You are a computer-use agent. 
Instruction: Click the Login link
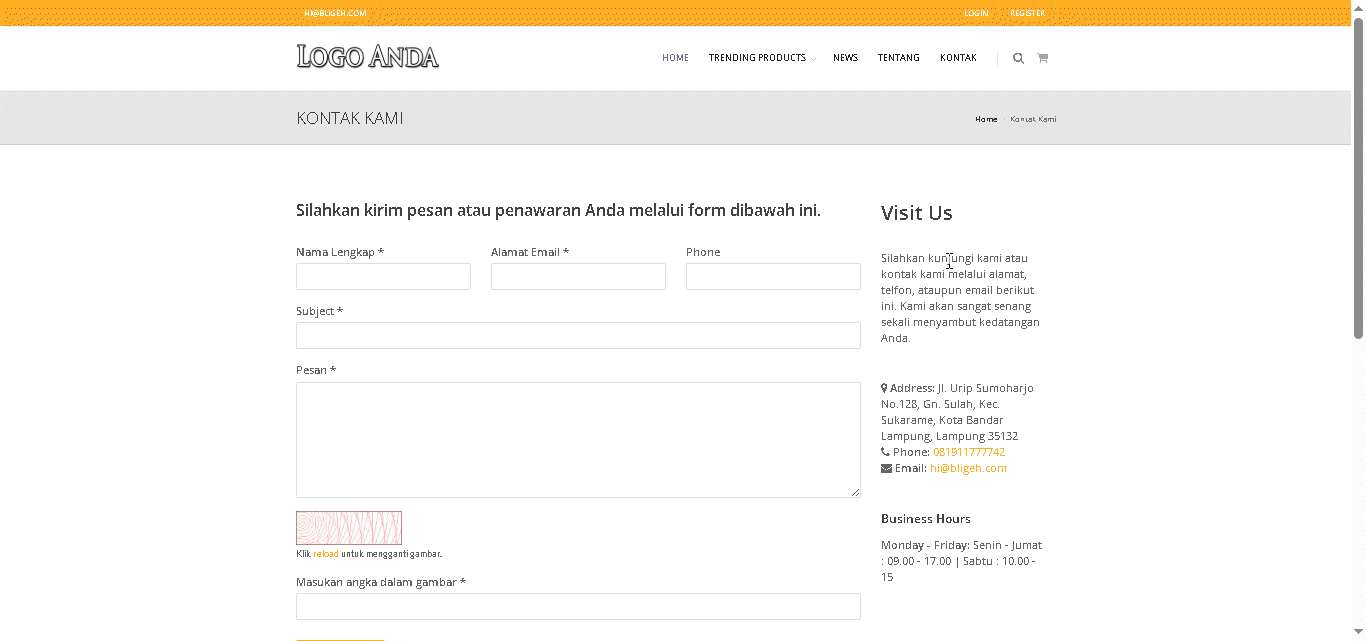[976, 13]
